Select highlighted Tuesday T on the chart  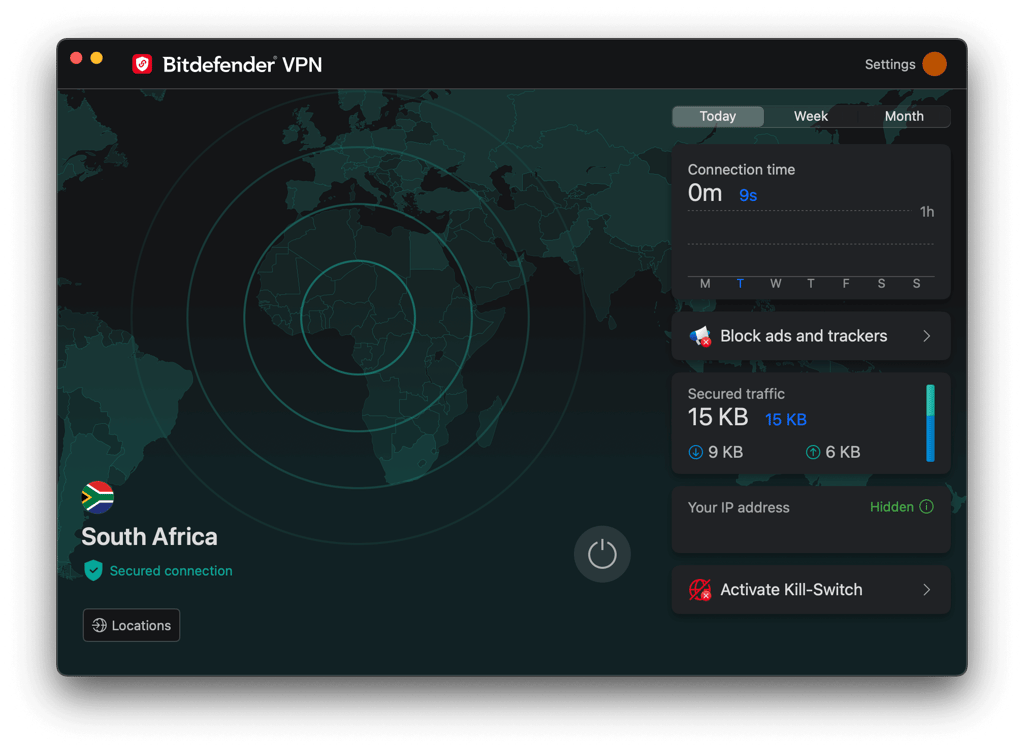click(740, 283)
